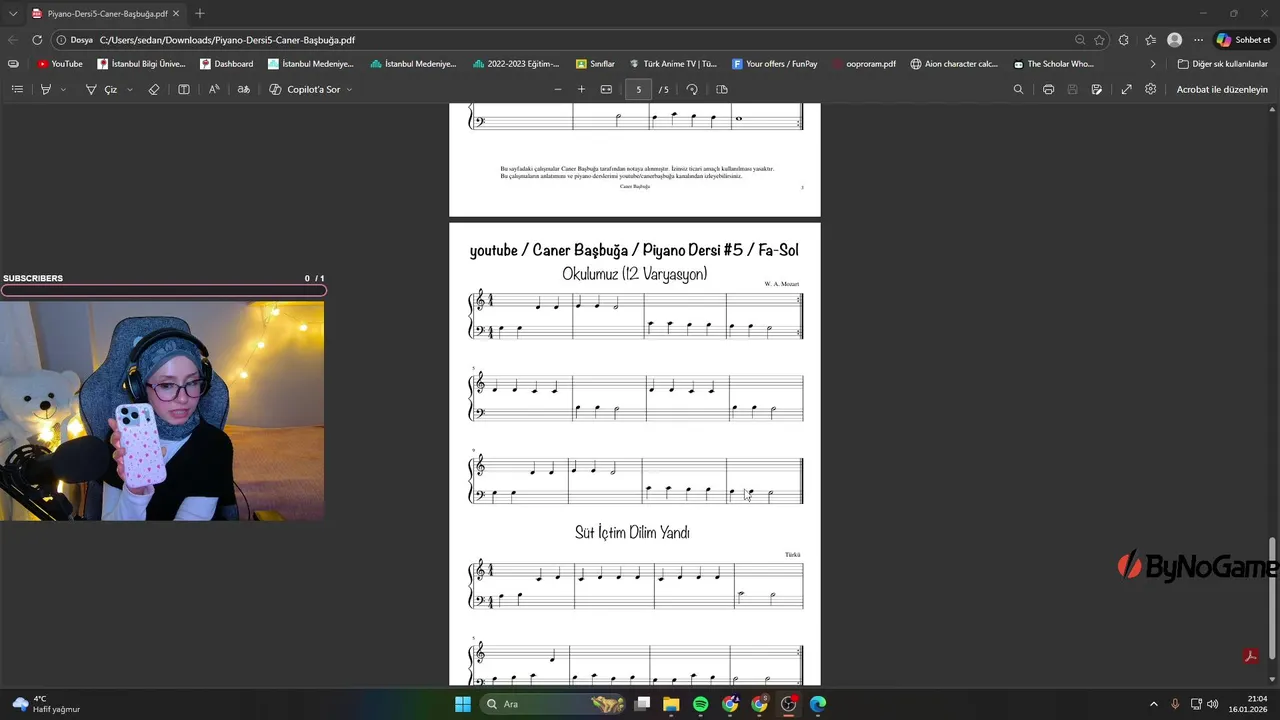Open the PDF table of contents panel

pyautogui.click(x=17, y=89)
